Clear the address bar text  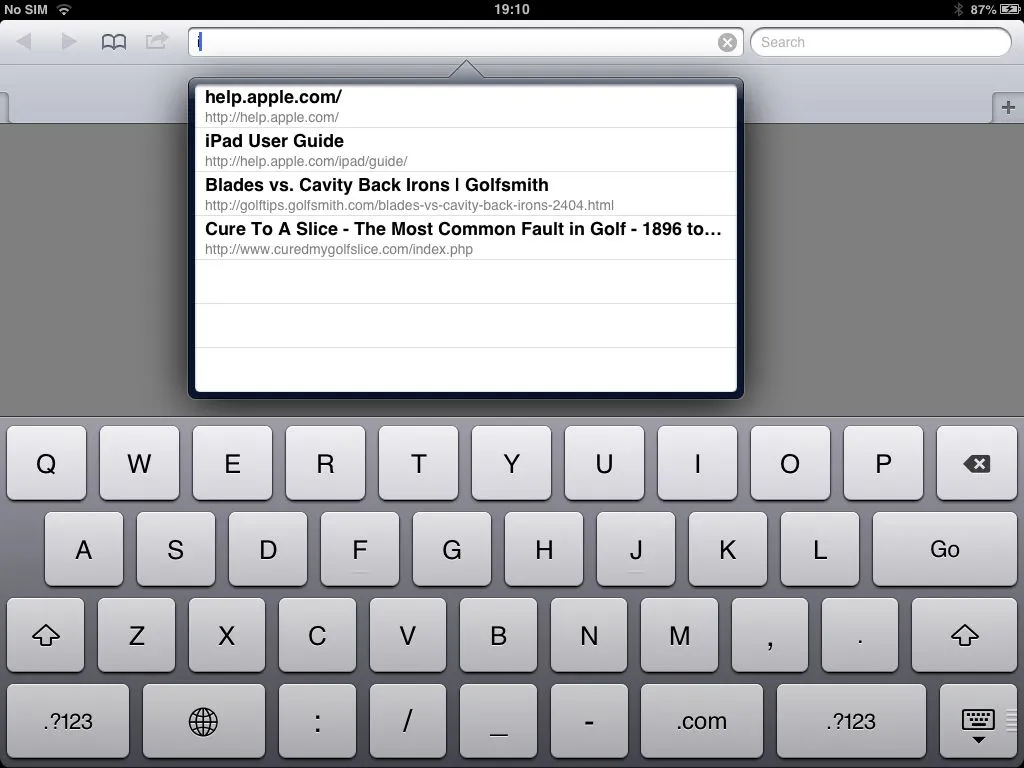point(727,42)
